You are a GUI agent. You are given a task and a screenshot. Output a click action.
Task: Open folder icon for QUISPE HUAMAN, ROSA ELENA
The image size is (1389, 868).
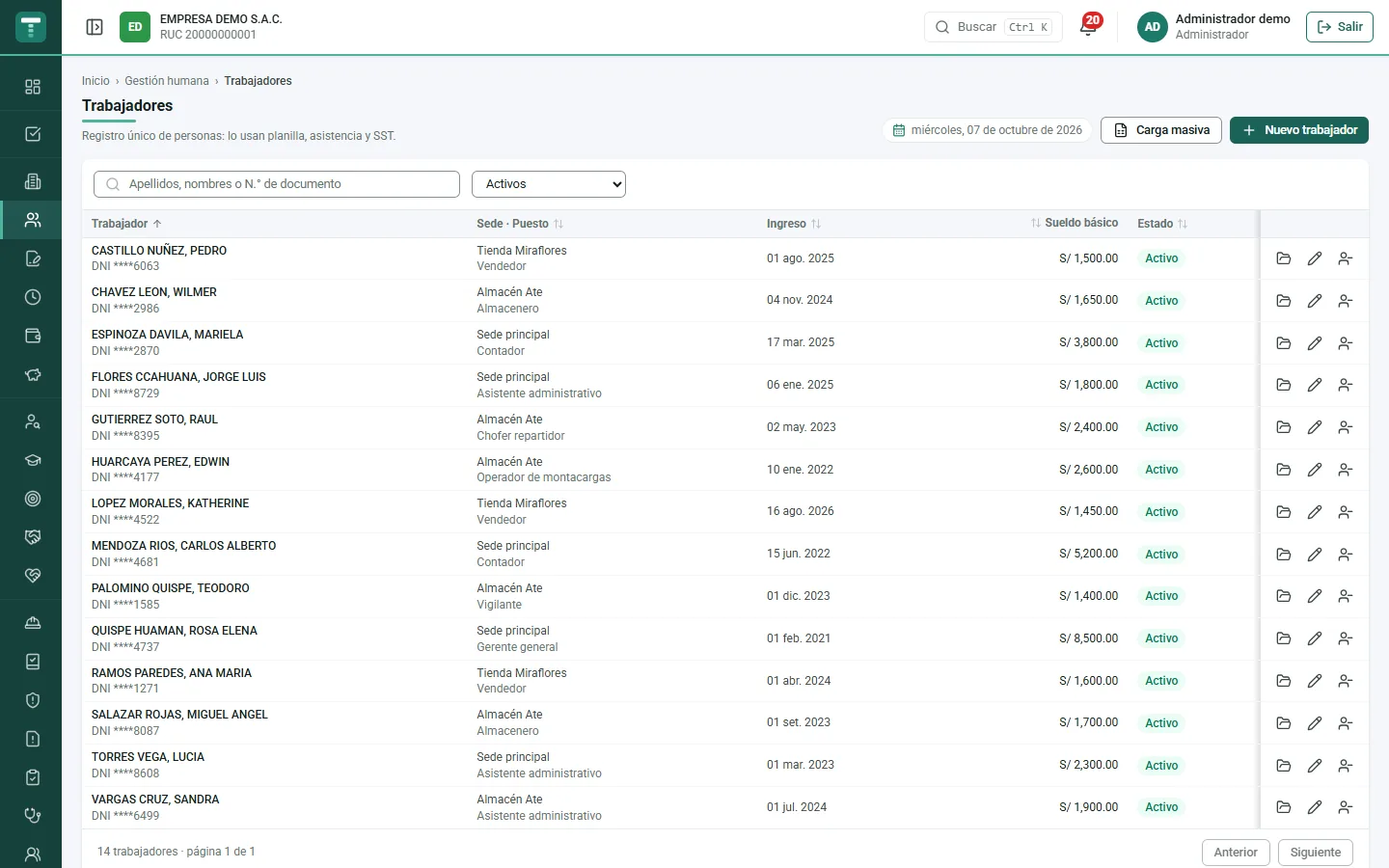tap(1284, 638)
